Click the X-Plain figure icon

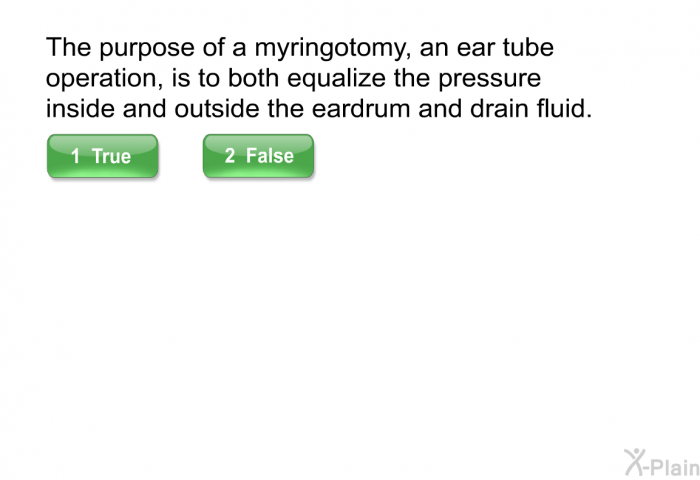(634, 462)
